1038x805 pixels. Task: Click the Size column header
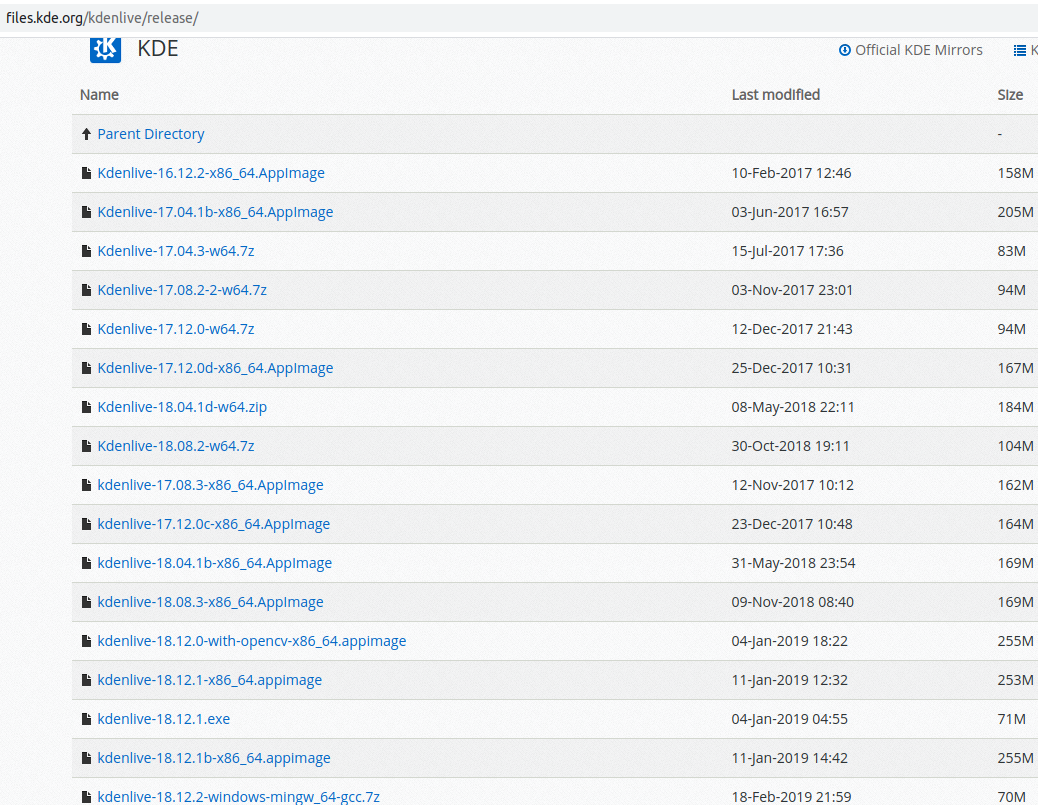click(1010, 95)
